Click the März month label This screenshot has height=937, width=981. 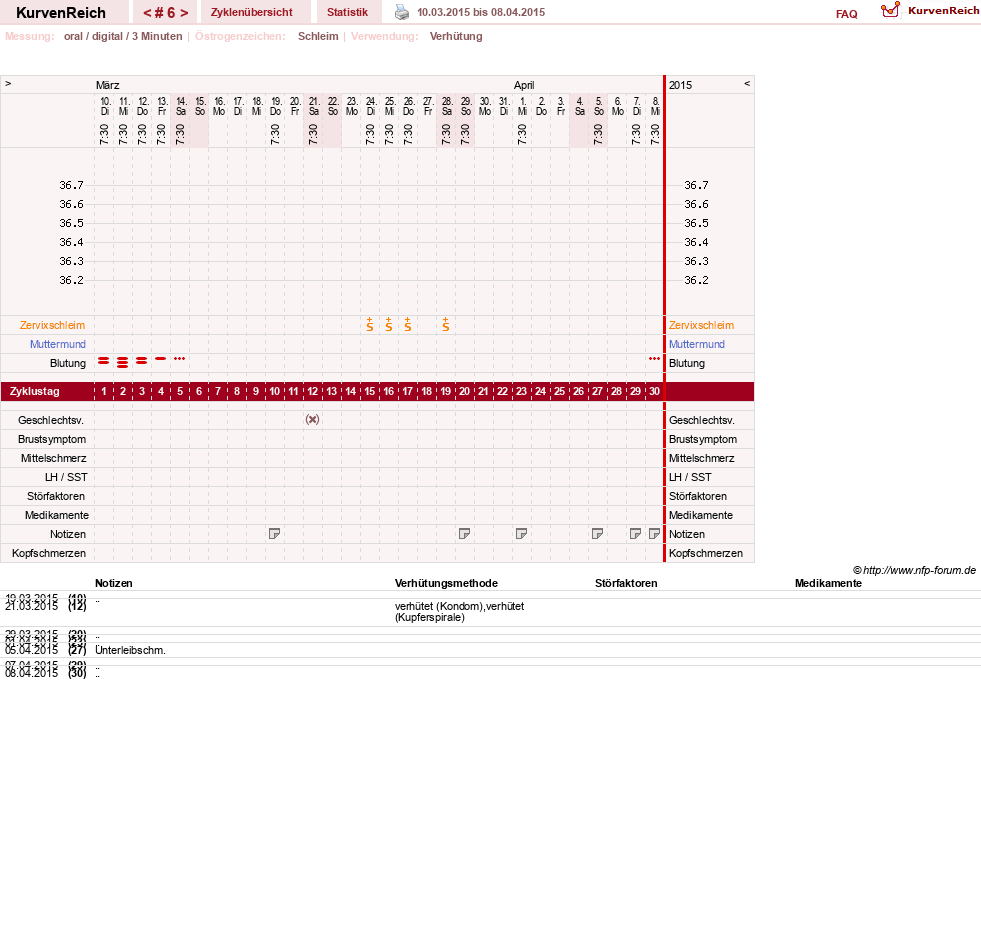[108, 85]
